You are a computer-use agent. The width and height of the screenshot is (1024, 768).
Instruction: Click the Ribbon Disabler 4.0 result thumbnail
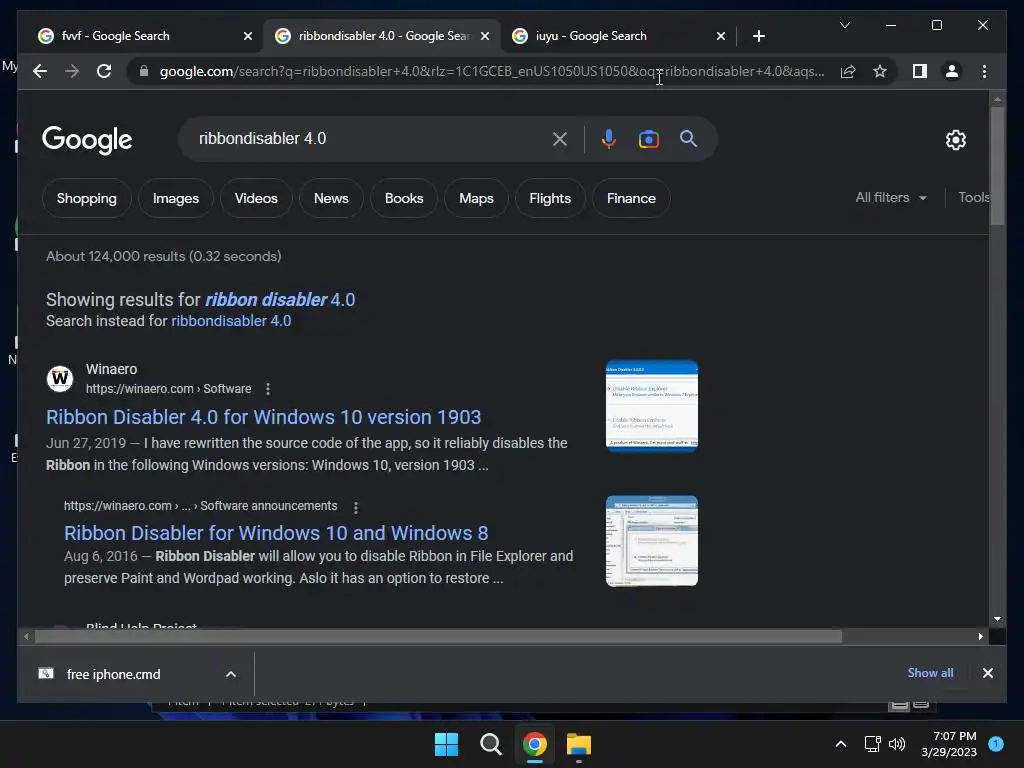[x=652, y=406]
